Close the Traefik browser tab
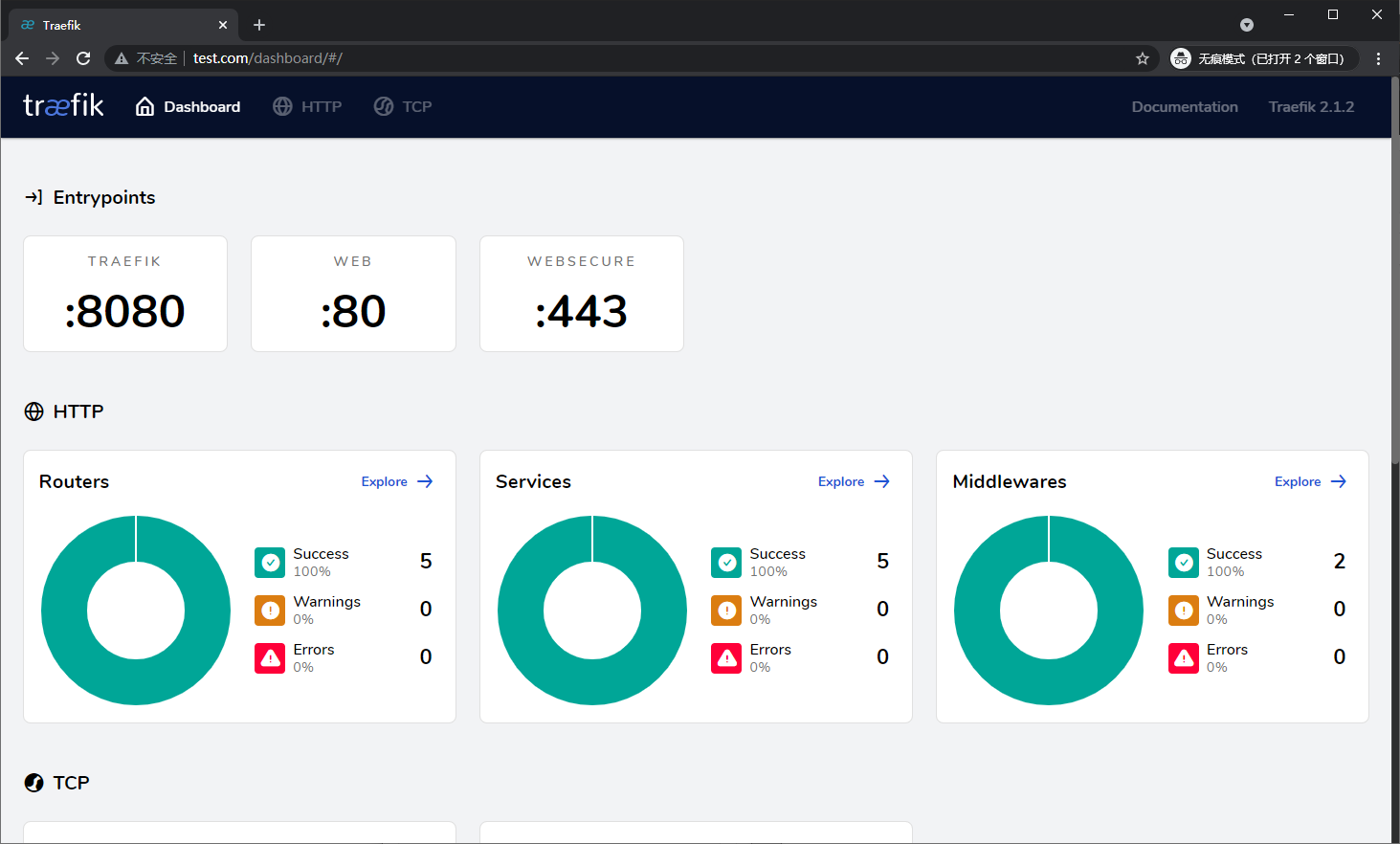 tap(223, 25)
